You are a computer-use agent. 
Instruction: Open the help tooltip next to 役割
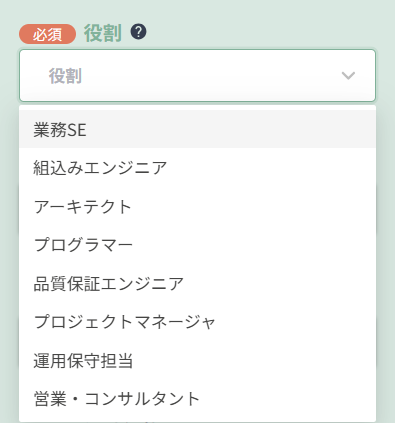tap(138, 32)
